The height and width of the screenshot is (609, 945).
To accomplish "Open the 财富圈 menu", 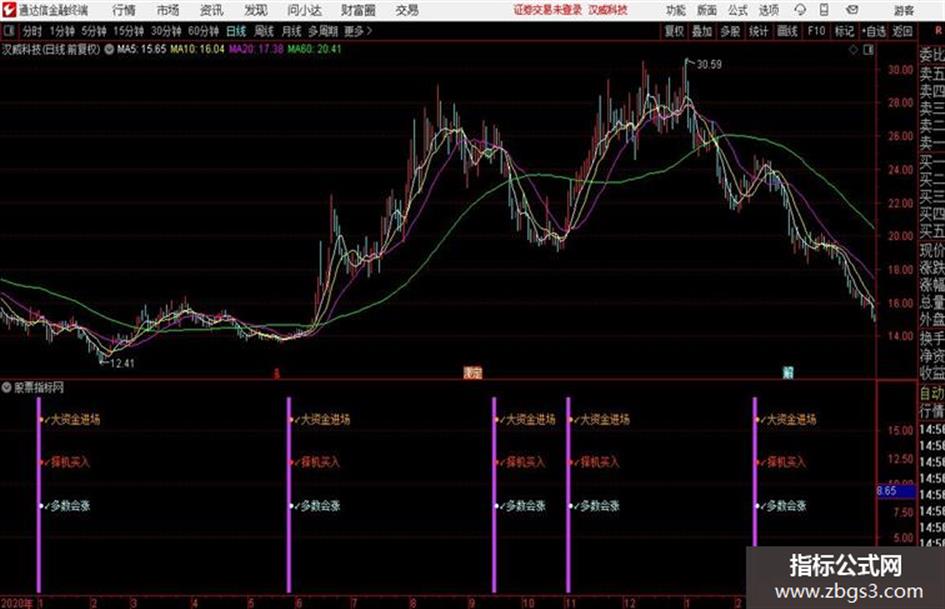I will coord(358,10).
